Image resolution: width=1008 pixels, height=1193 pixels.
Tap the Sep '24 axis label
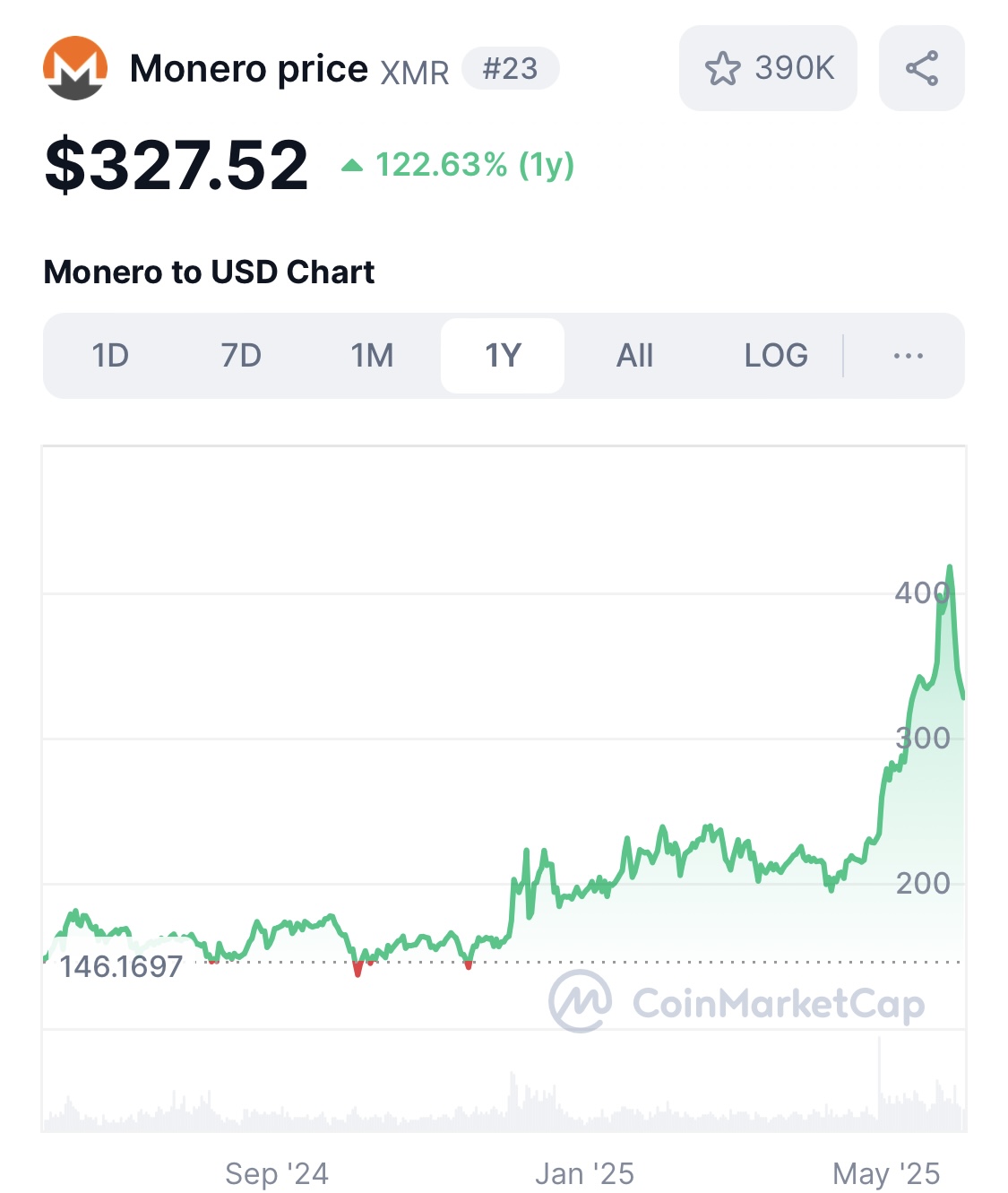(277, 1173)
